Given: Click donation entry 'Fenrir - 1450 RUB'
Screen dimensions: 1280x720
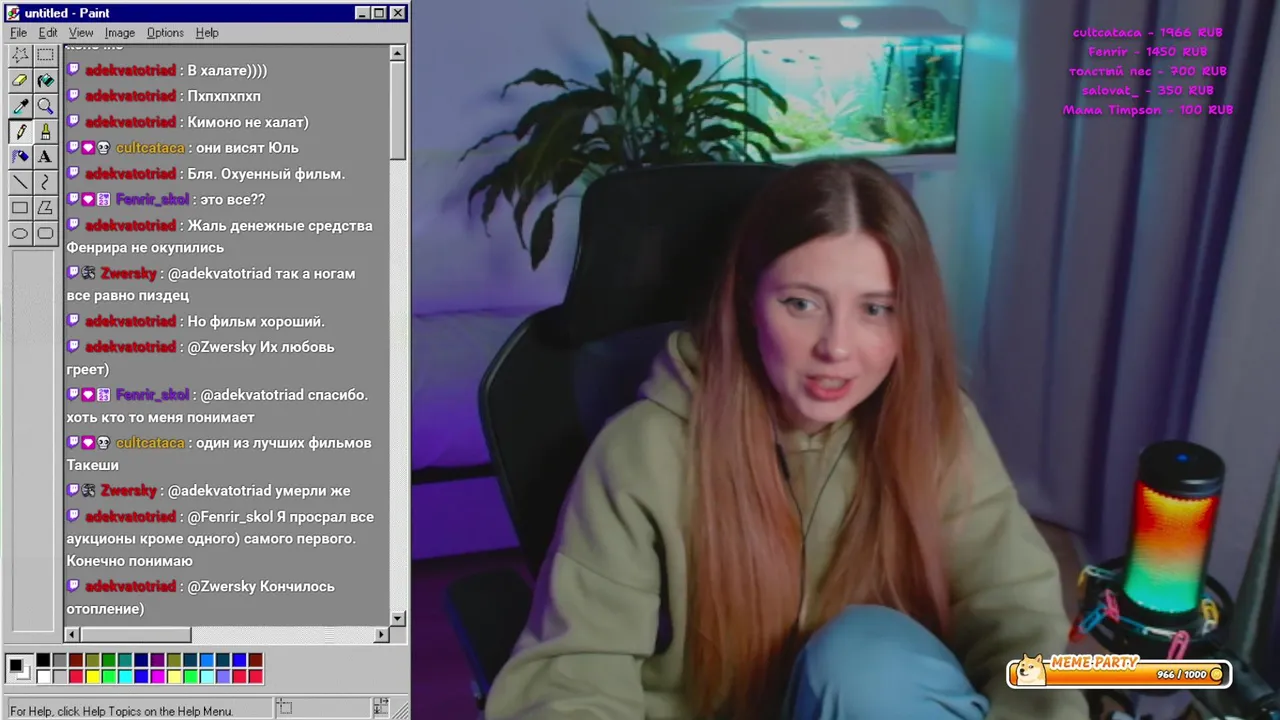Looking at the screenshot, I should click(x=1148, y=51).
